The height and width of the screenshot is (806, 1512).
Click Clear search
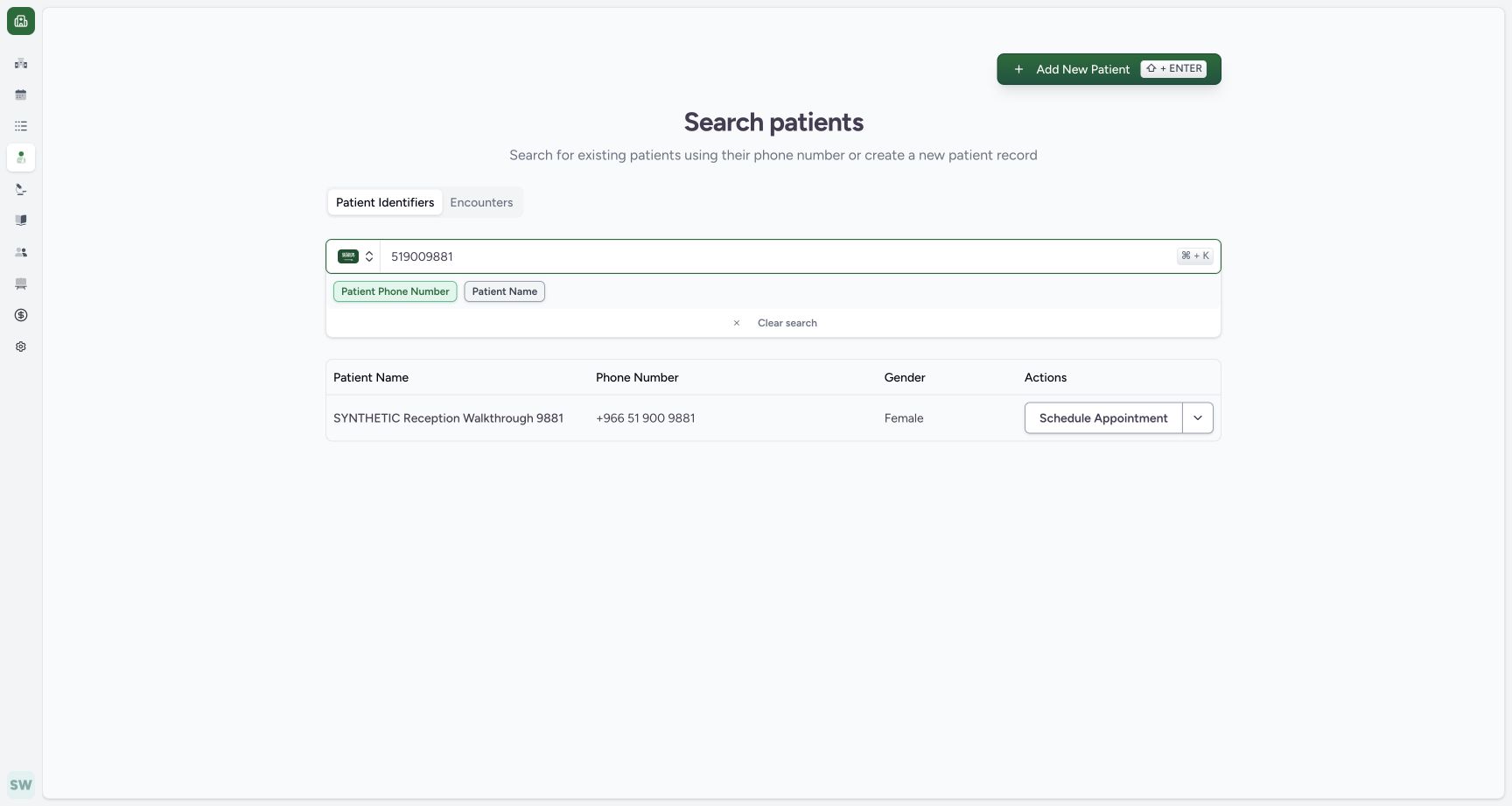(787, 323)
